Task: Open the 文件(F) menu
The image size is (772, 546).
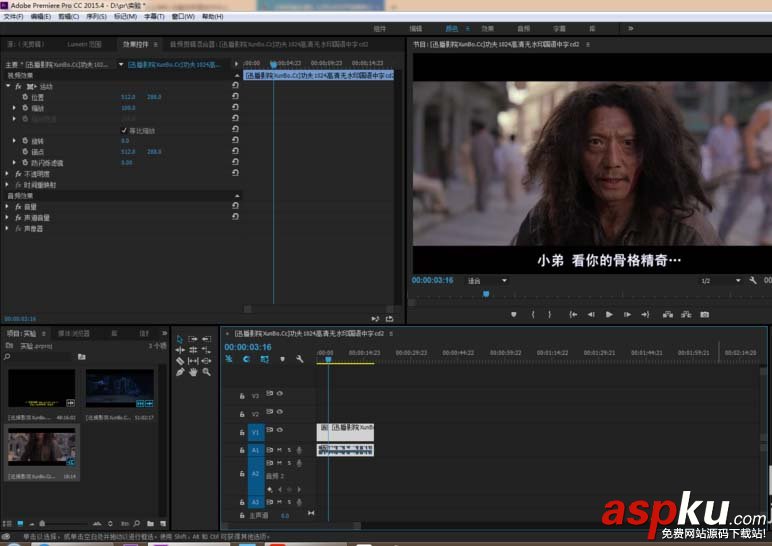Action: (13, 17)
